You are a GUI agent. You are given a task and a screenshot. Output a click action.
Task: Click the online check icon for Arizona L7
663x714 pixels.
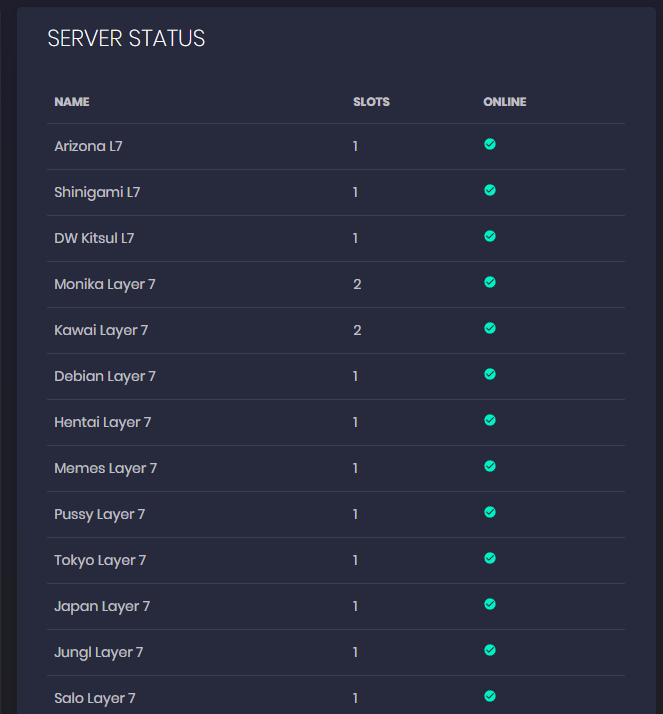490,144
